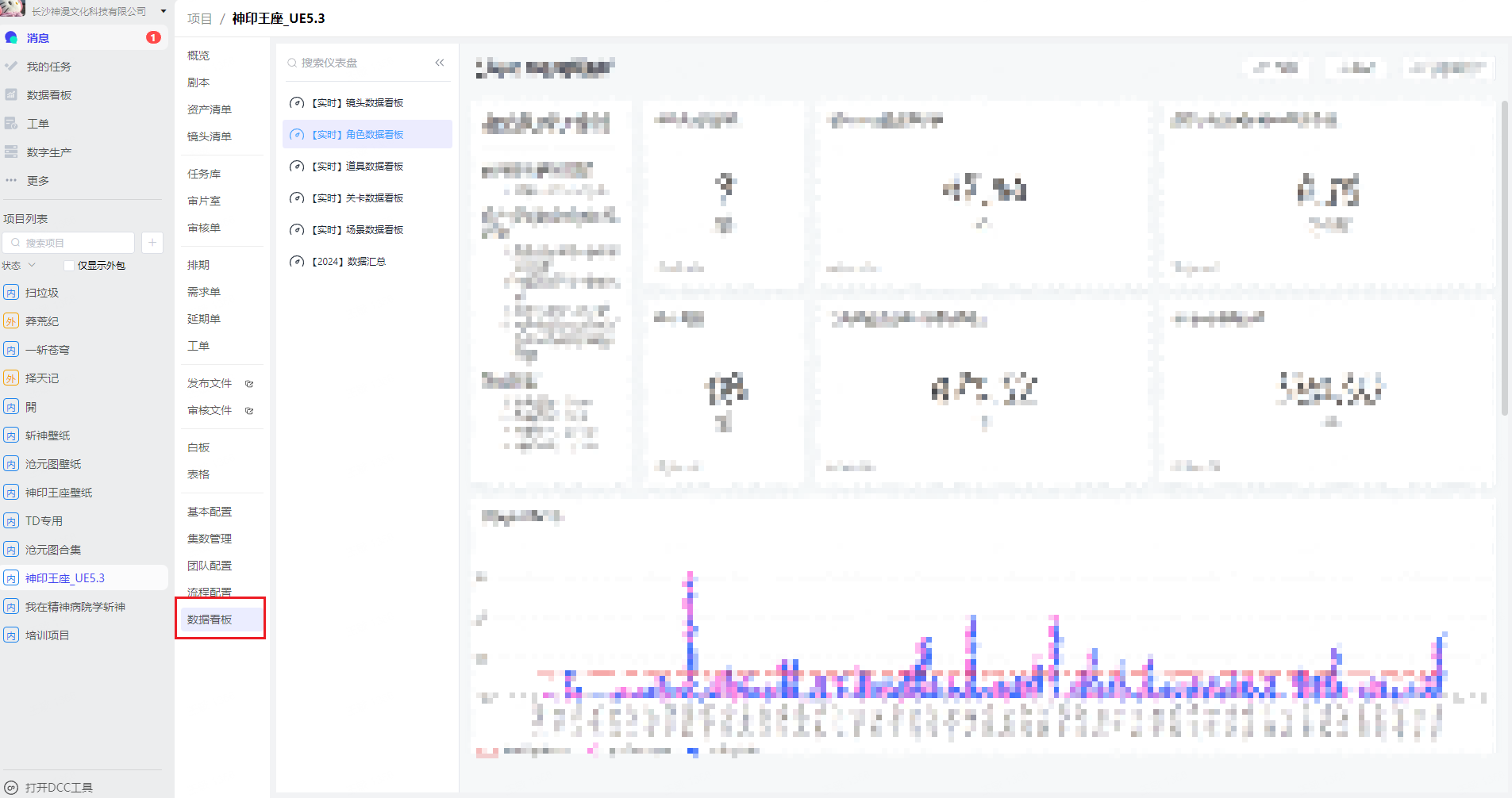This screenshot has width=1512, height=798.
Task: Open the 任务库 task library
Action: tap(204, 174)
